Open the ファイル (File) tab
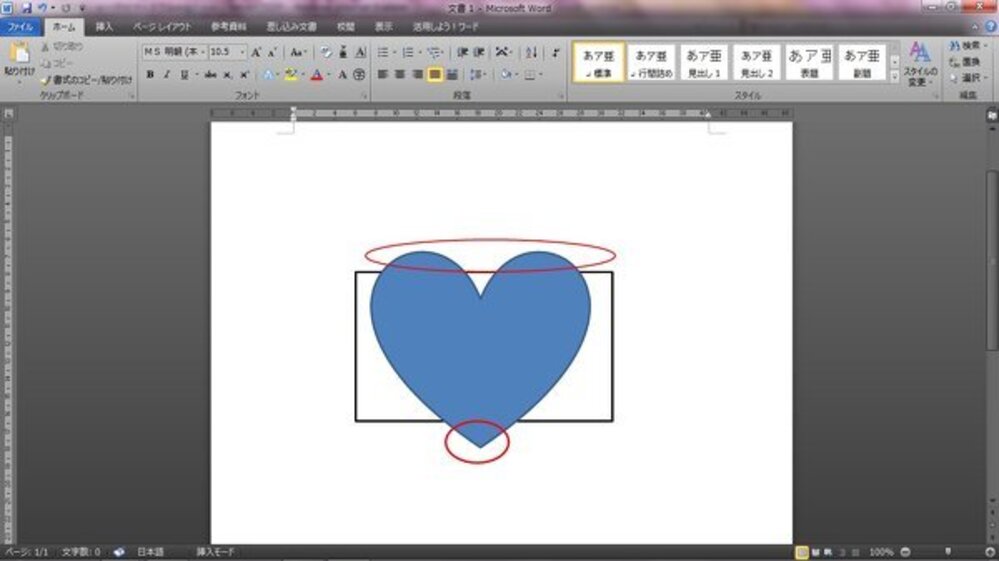Image resolution: width=999 pixels, height=561 pixels. (22, 27)
